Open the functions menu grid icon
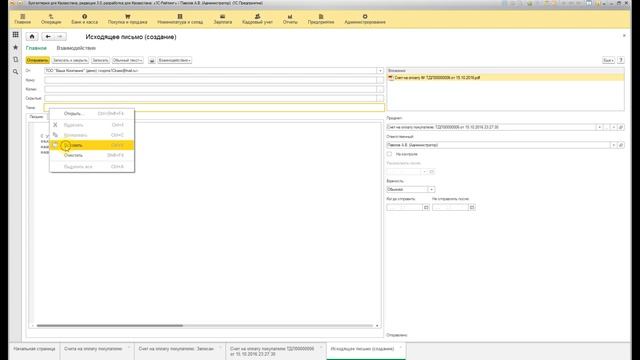This screenshot has height=360, width=640. pos(16,35)
